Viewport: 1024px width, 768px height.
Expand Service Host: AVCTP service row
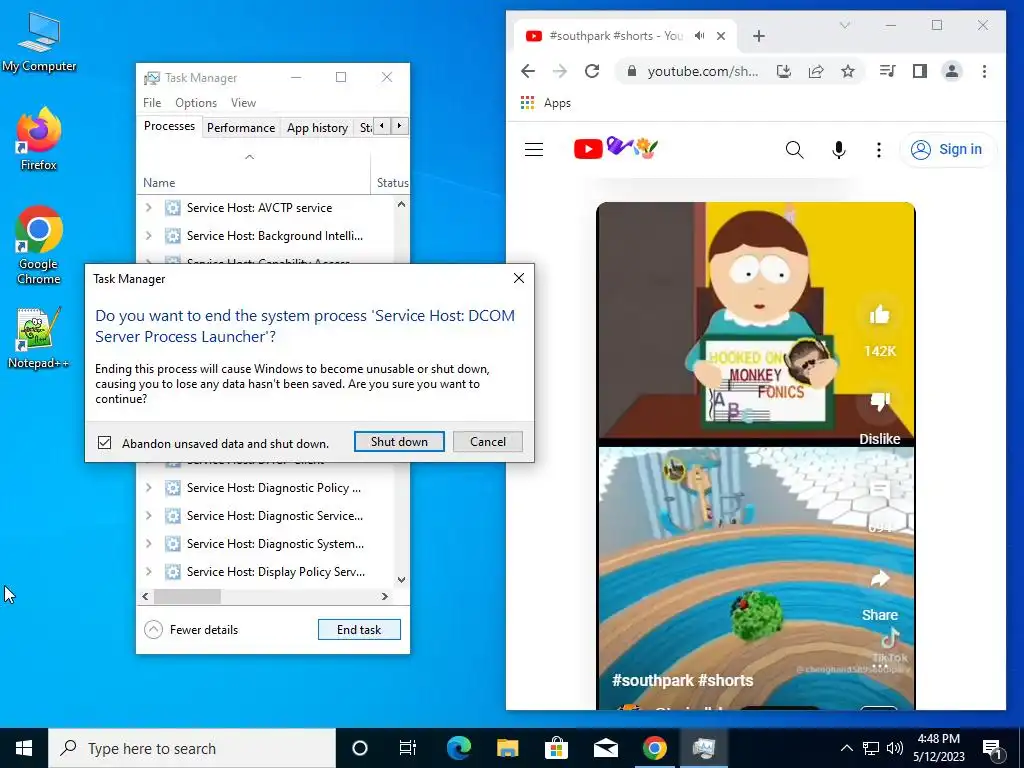click(149, 208)
